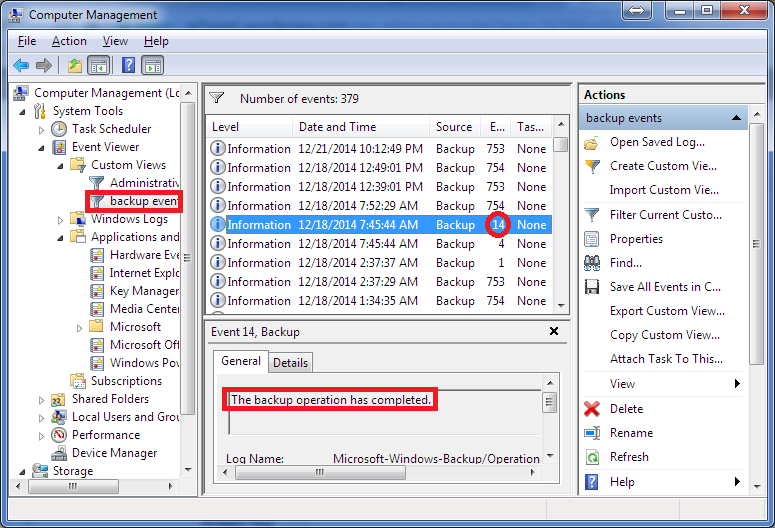This screenshot has height=528, width=775.
Task: Click the funnel icon beside Number of events
Action: 217,98
